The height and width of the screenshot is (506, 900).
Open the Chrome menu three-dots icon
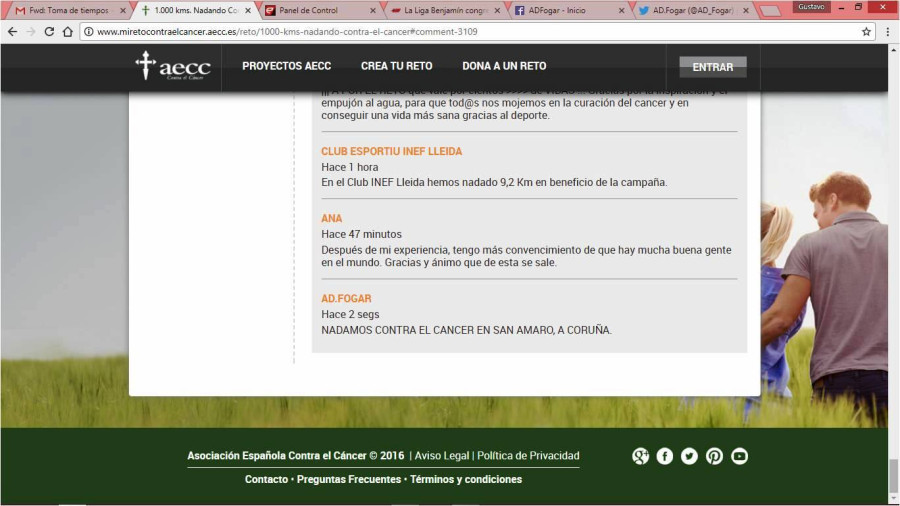[x=888, y=31]
